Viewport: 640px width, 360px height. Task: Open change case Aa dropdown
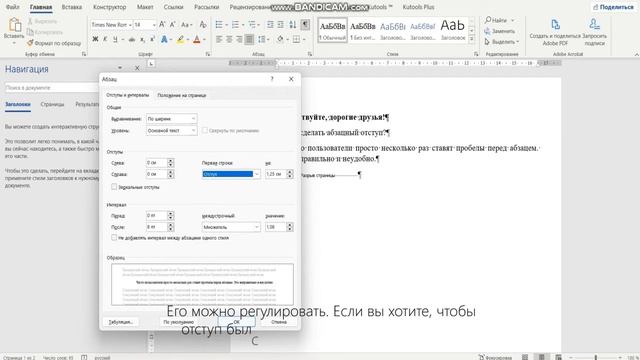pyautogui.click(x=187, y=25)
